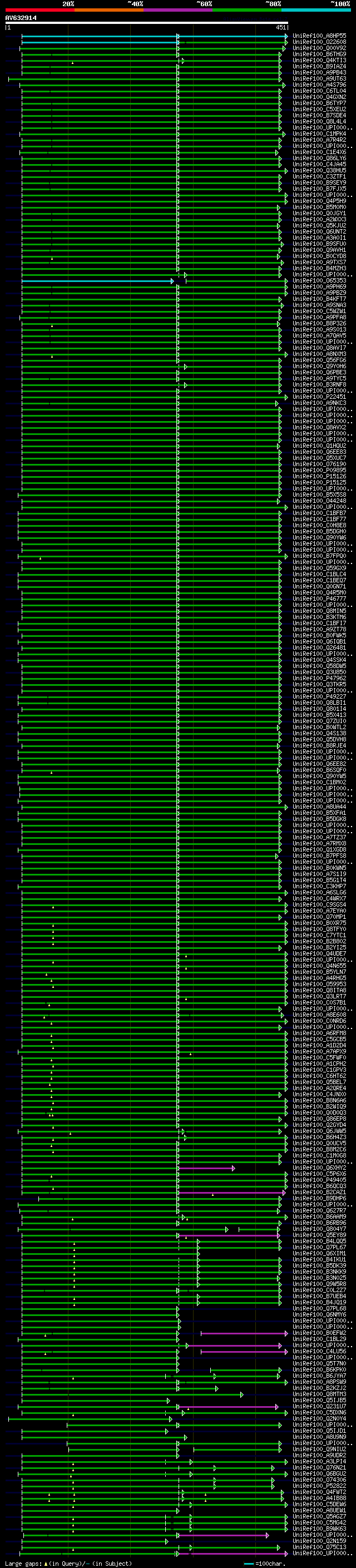Select label UniRef100_Q2N159
The width and height of the screenshot is (356, 1568).
[319, 1541]
